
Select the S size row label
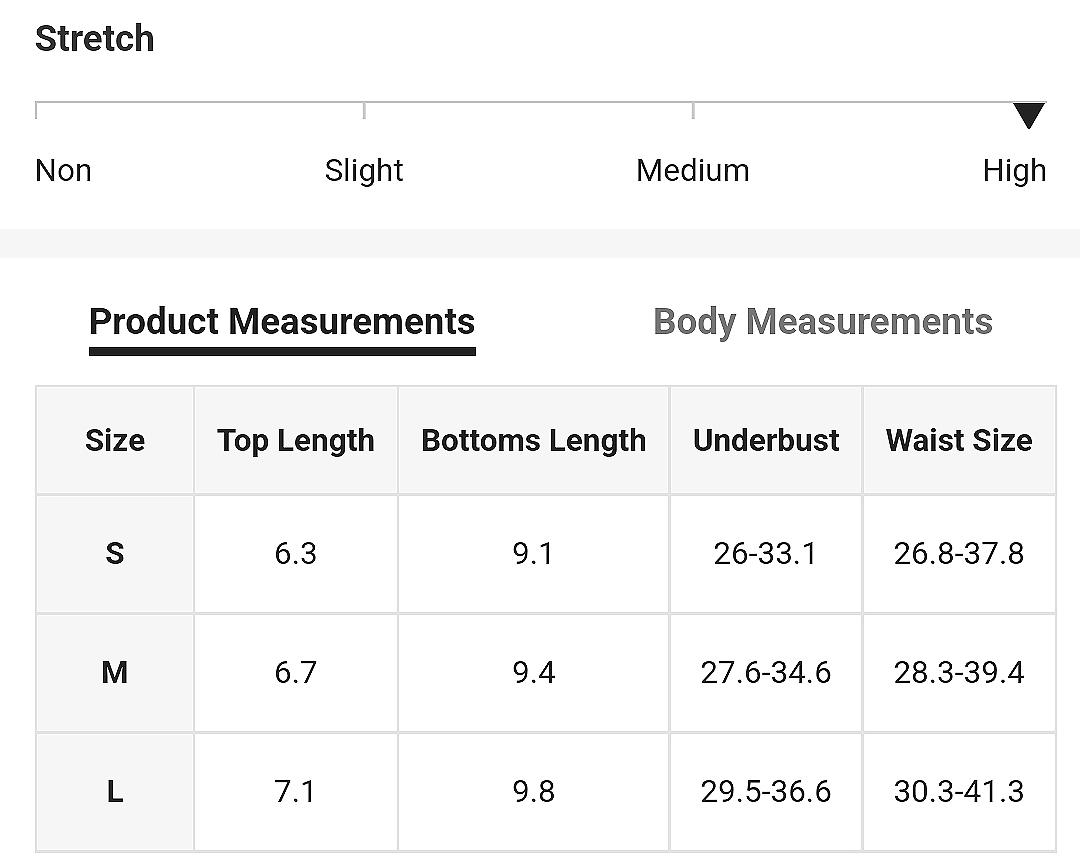point(115,554)
